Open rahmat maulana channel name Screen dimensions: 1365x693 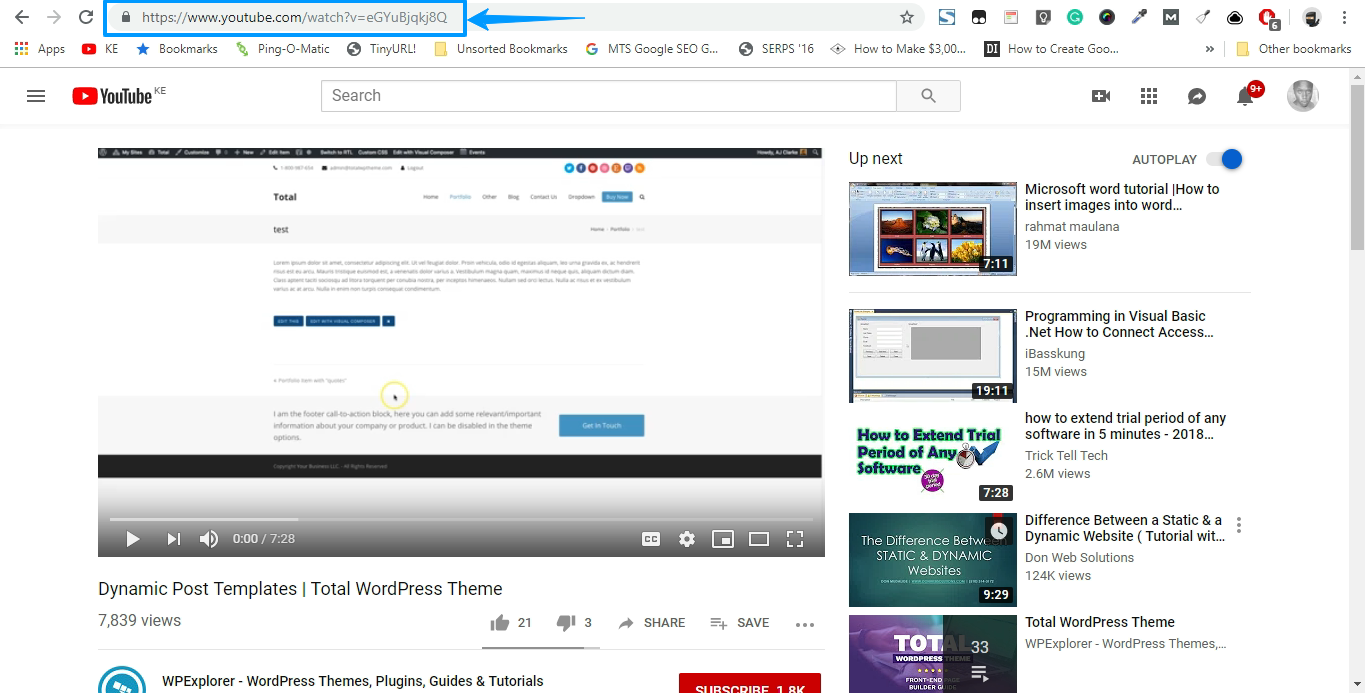(1072, 227)
